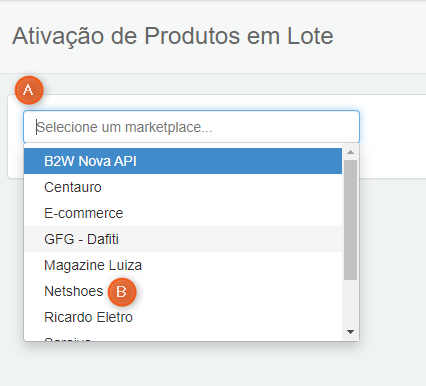Click the scrollbar track below the thumb
426x386 pixels.
point(350,303)
